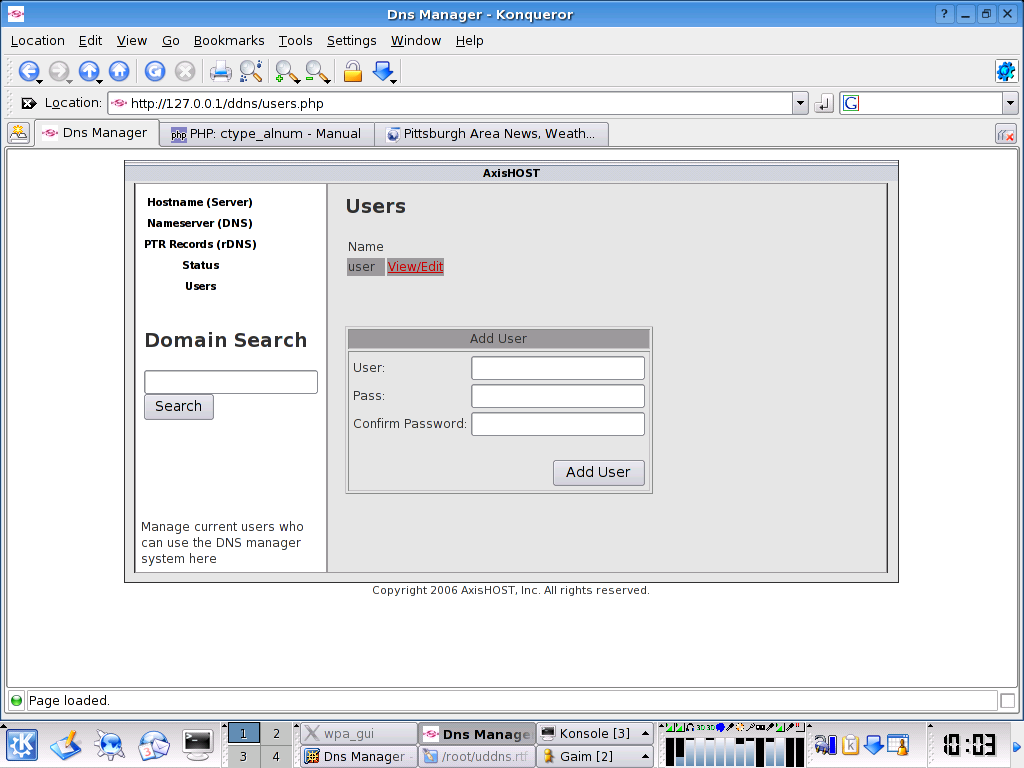Click the Domain Search button
Image resolution: width=1024 pixels, height=768 pixels.
[178, 406]
